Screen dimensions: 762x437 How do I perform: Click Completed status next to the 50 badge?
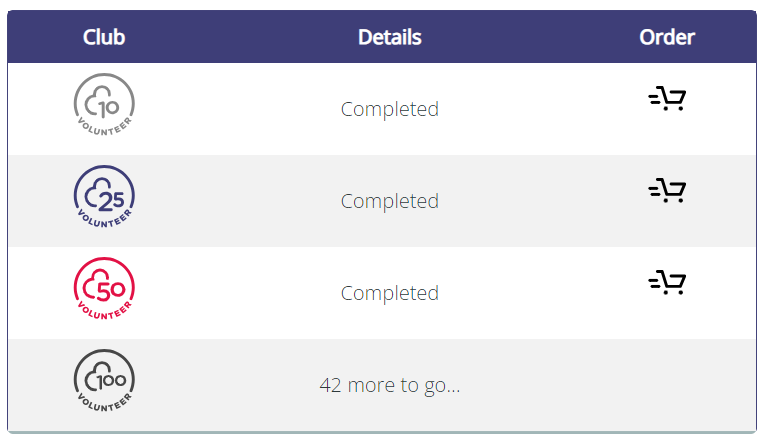coord(390,293)
